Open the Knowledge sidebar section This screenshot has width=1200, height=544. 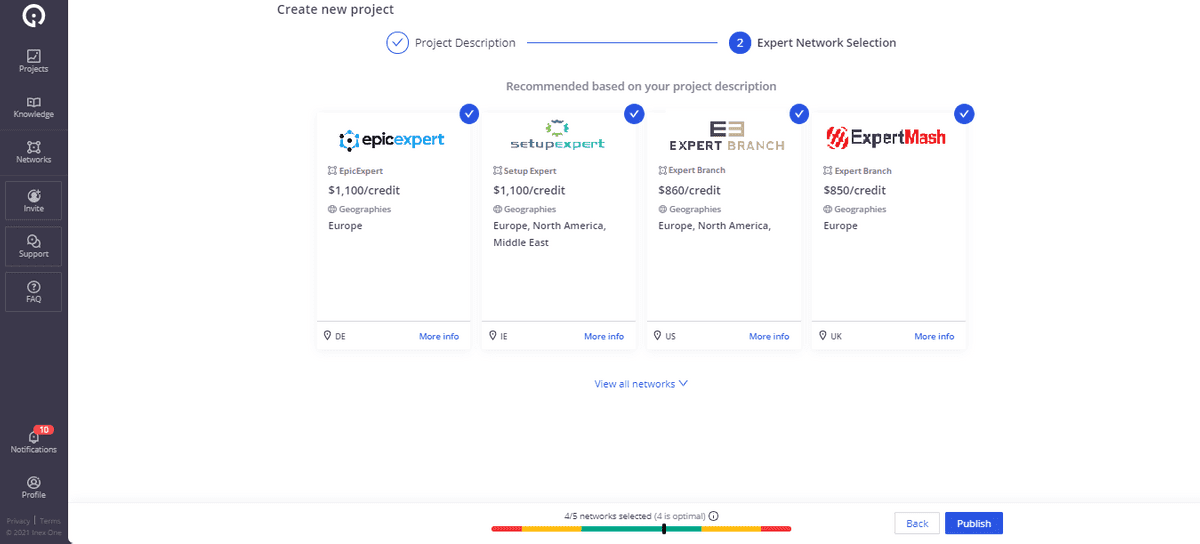(x=34, y=107)
